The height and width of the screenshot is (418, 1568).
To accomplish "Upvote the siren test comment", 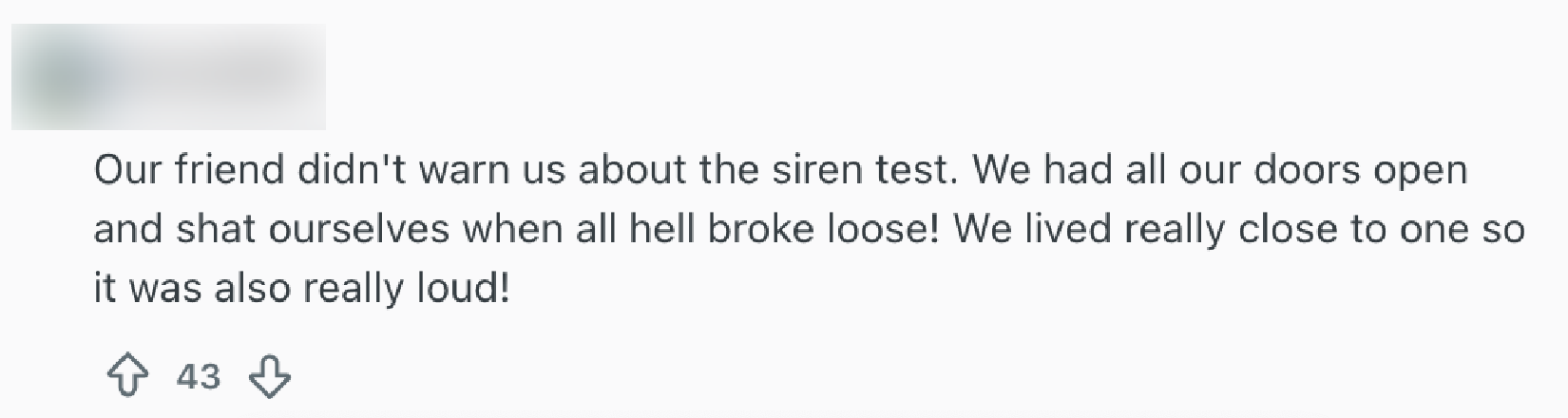I will pos(128,377).
